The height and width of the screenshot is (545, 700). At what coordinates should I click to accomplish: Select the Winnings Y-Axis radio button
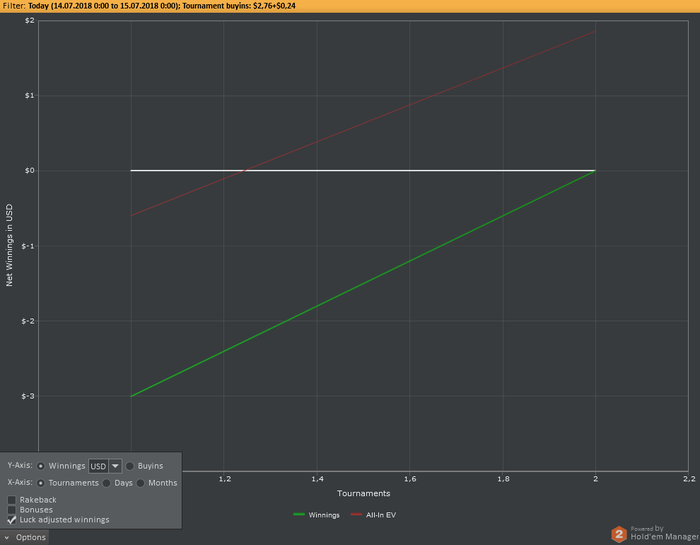click(41, 466)
